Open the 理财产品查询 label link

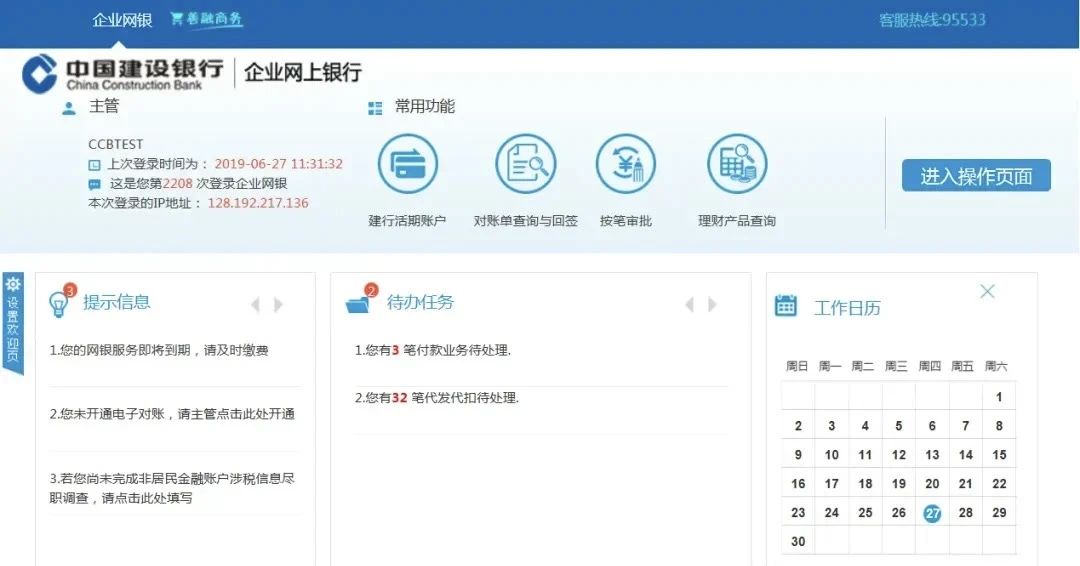[737, 221]
